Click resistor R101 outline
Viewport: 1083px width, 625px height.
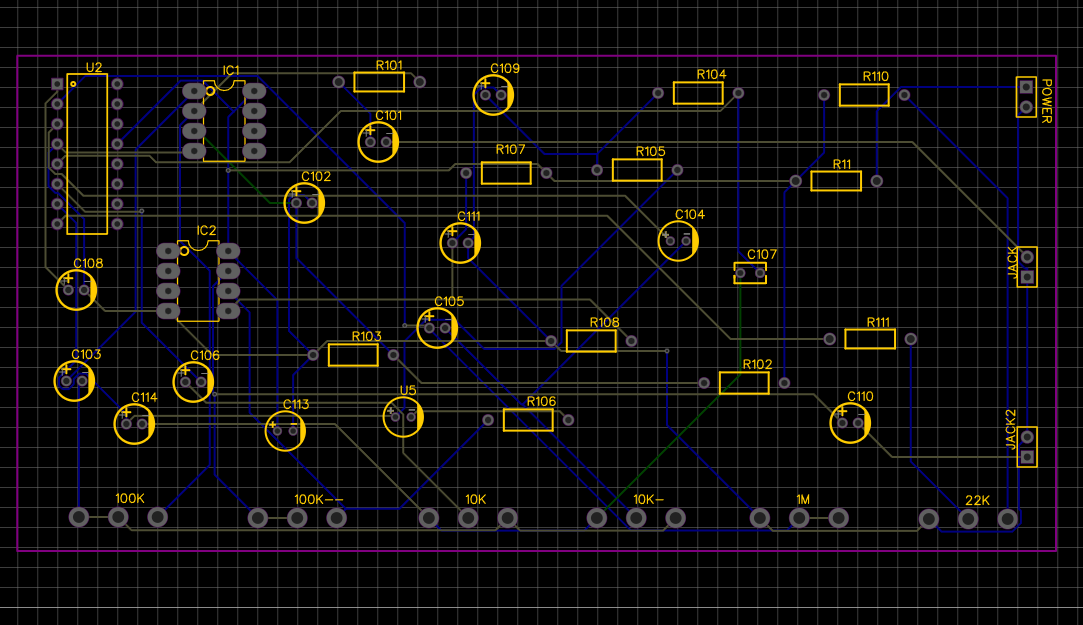(x=379, y=81)
